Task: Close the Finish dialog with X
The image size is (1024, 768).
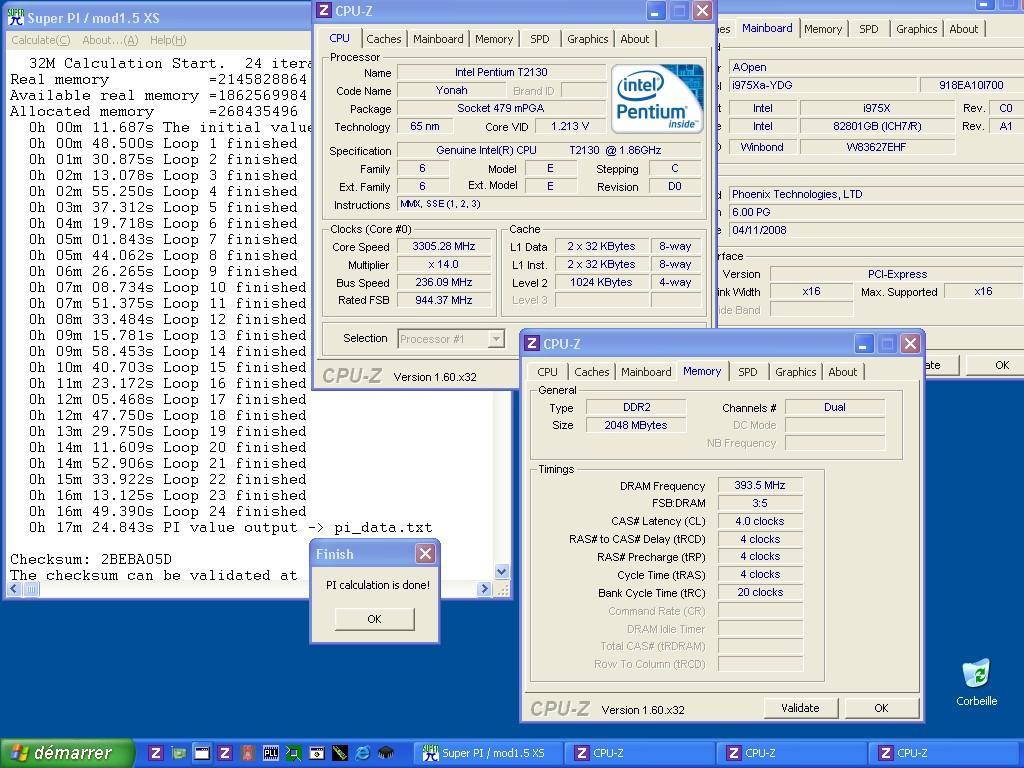Action: pos(425,554)
